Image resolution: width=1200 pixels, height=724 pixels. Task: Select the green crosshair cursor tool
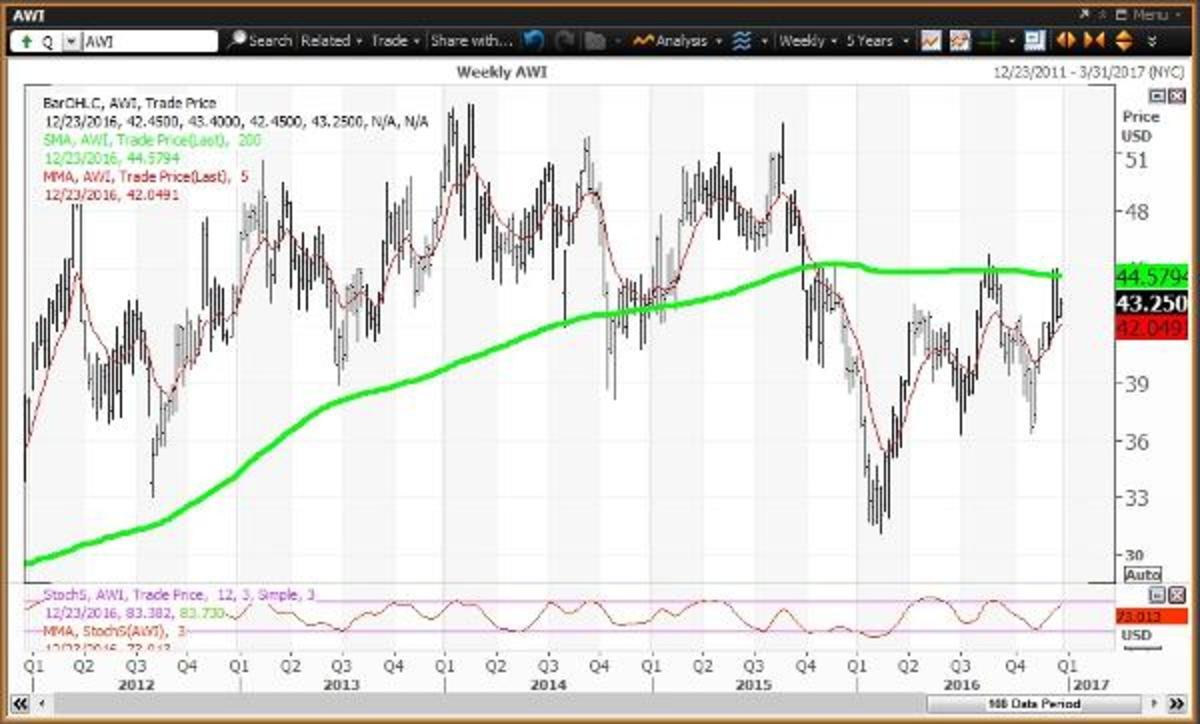(988, 41)
